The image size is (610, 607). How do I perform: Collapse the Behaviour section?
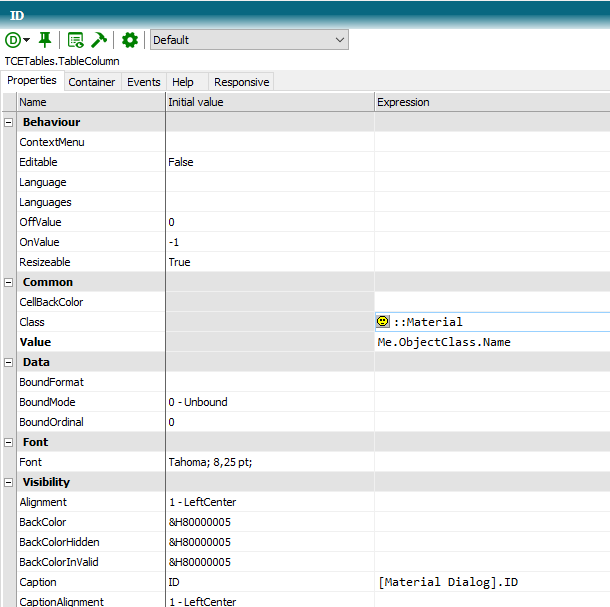click(x=9, y=122)
